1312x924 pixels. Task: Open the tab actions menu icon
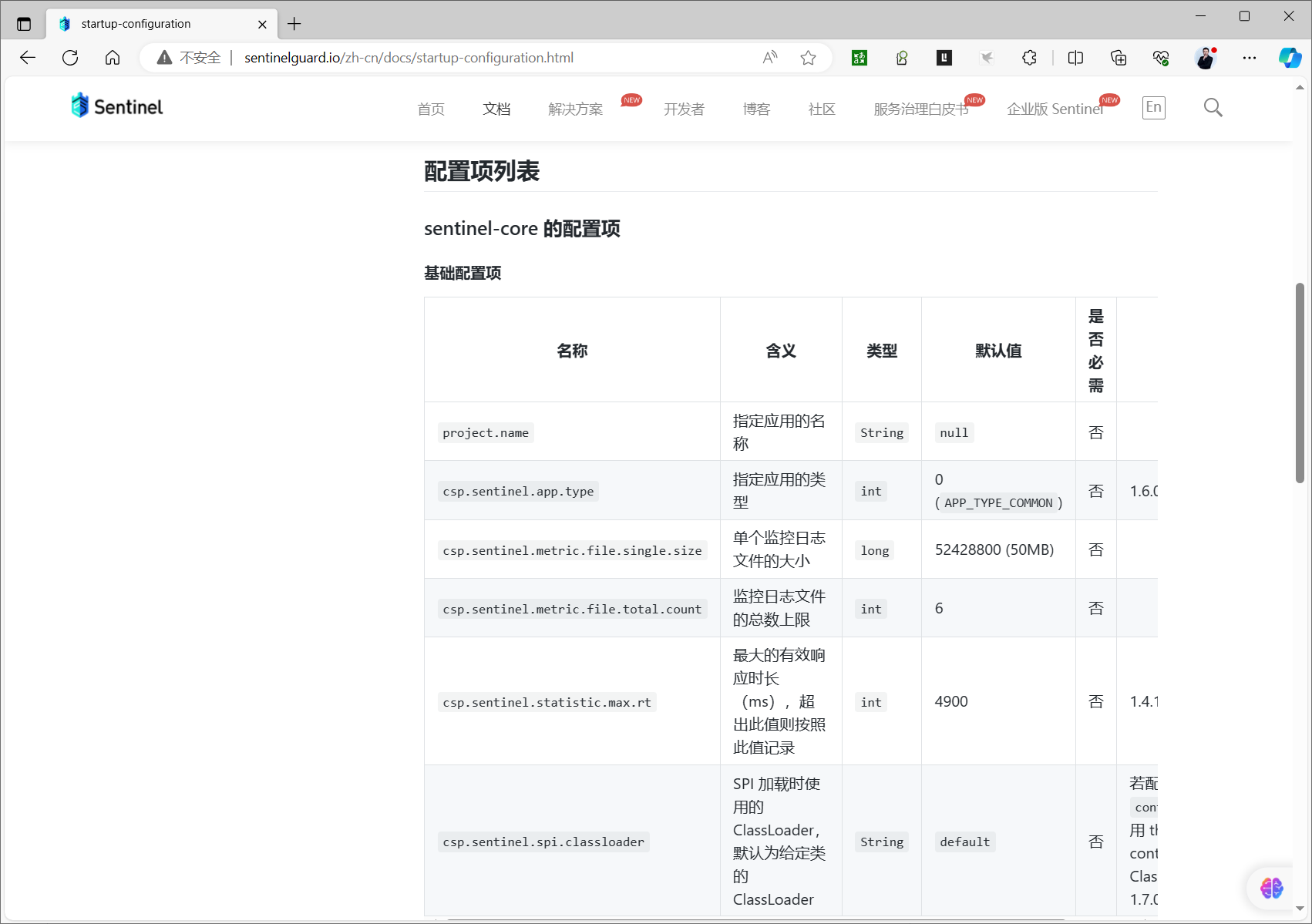tap(24, 24)
